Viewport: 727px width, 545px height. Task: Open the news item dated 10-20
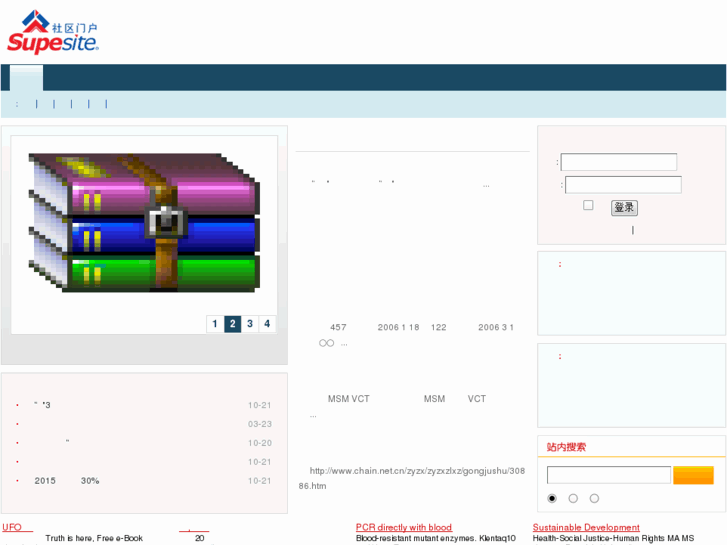[144, 443]
